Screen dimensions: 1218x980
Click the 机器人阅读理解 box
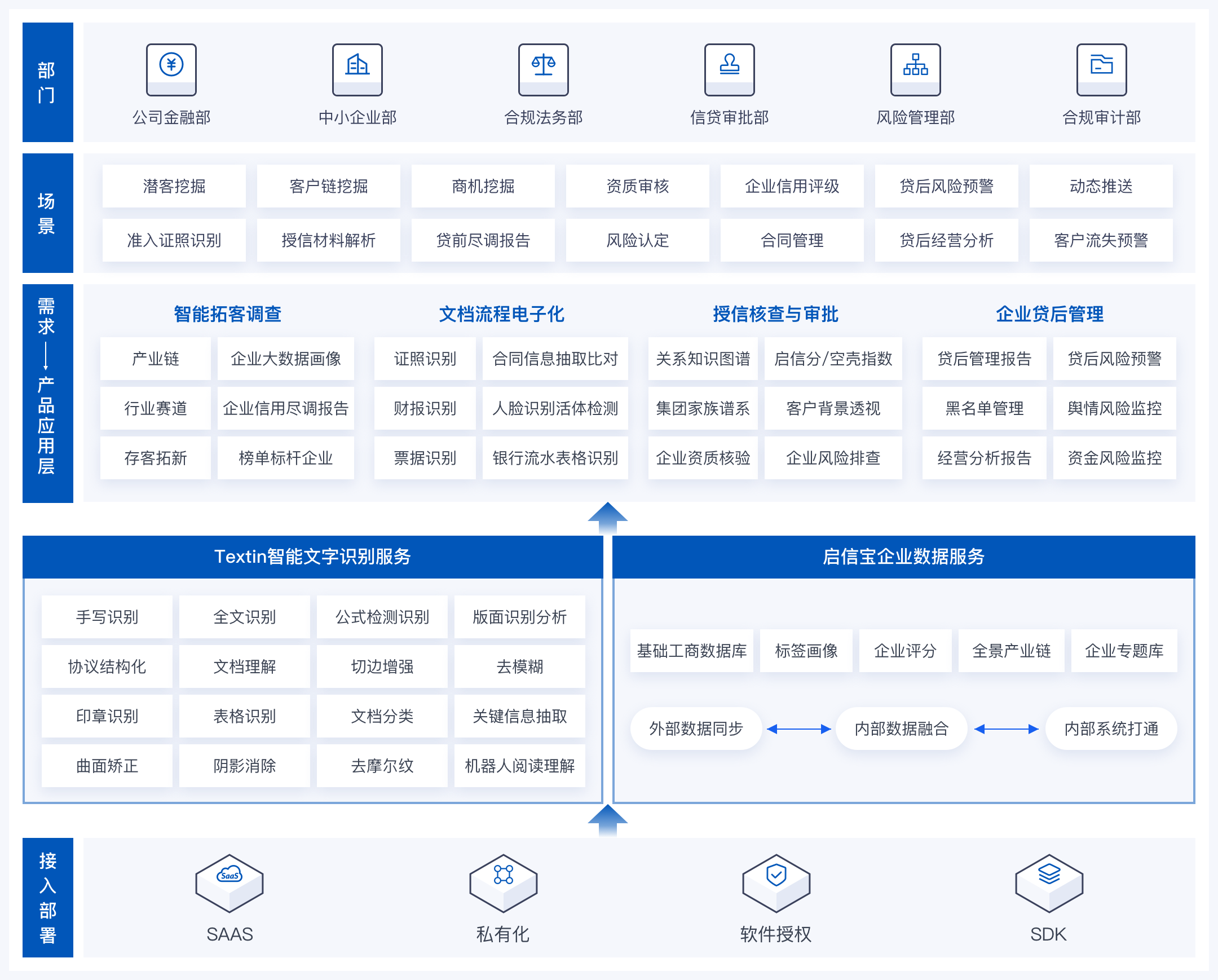point(520,766)
